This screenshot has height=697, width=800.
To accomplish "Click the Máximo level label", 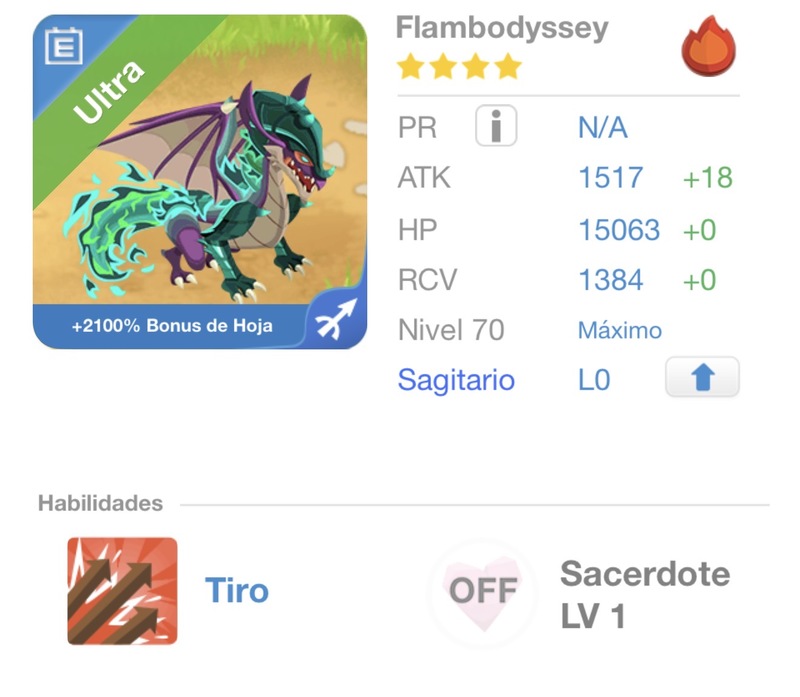I will (x=620, y=330).
